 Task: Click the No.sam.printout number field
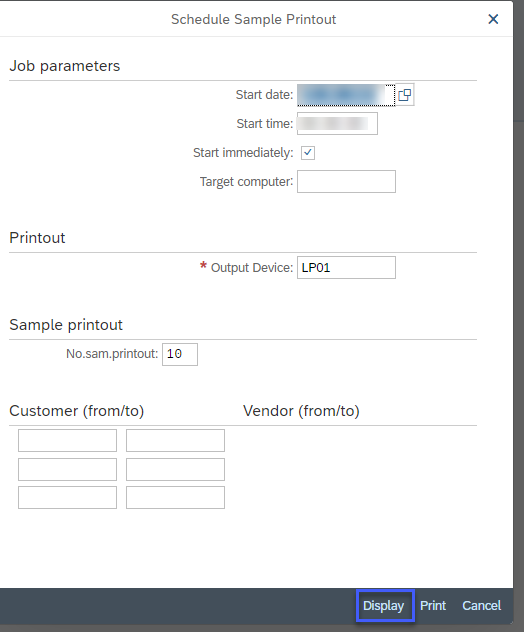pos(180,354)
